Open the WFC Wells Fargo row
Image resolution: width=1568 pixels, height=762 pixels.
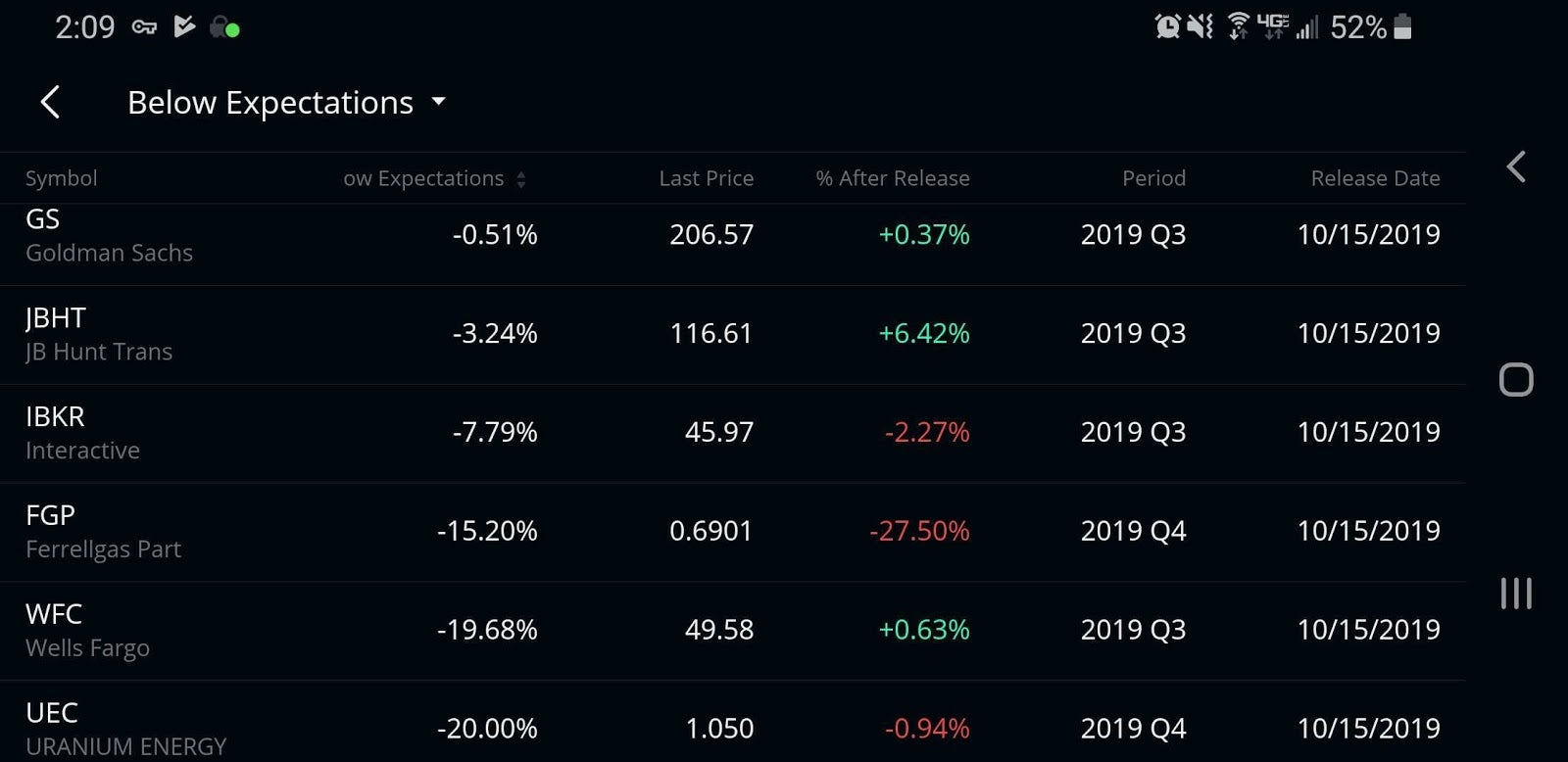(x=733, y=632)
